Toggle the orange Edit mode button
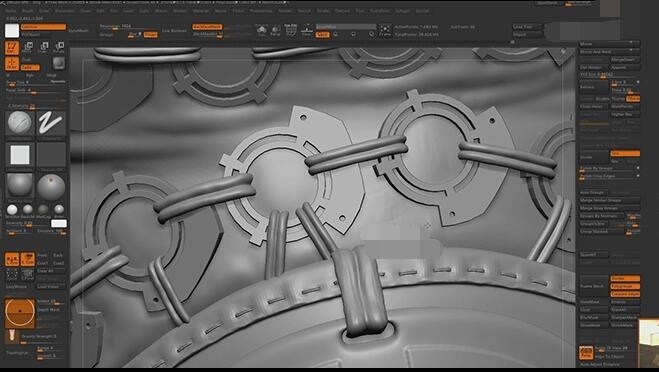Viewport: 659px width, 372px height. pos(12,48)
